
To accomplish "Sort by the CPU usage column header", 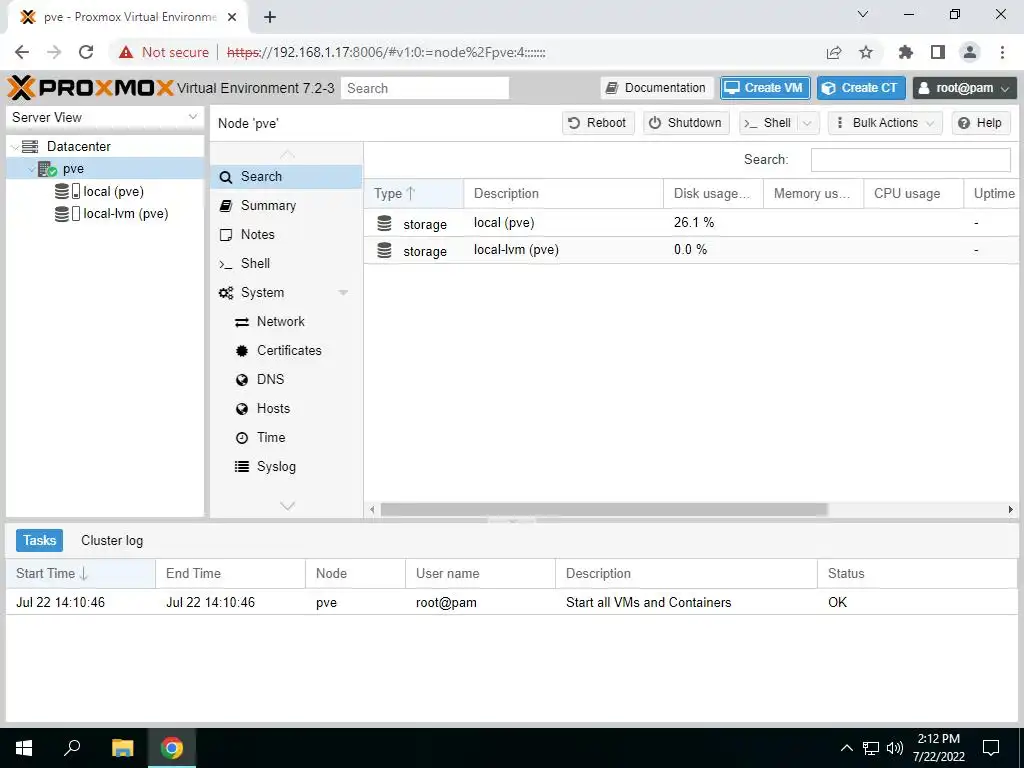I will pyautogui.click(x=914, y=193).
